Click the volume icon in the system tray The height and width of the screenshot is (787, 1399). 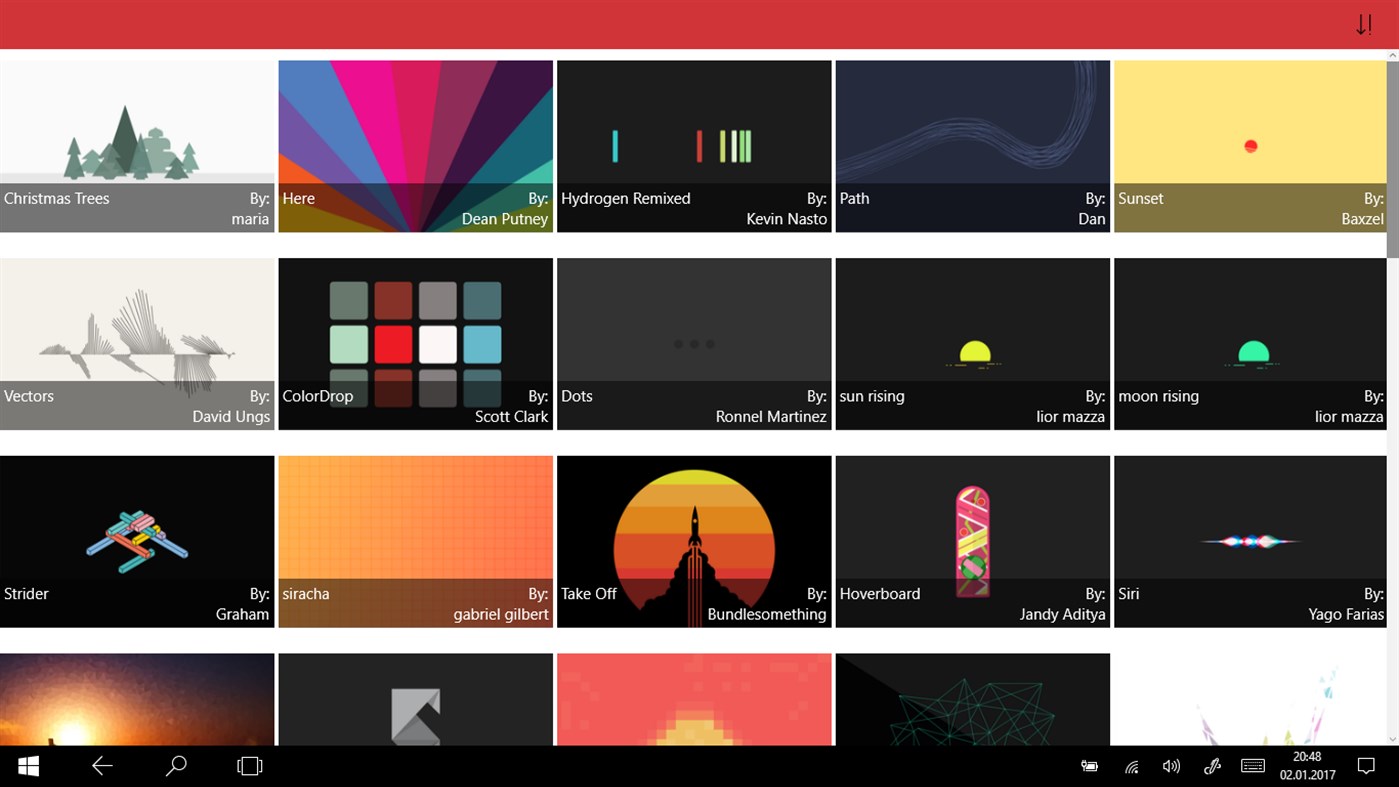(1171, 765)
